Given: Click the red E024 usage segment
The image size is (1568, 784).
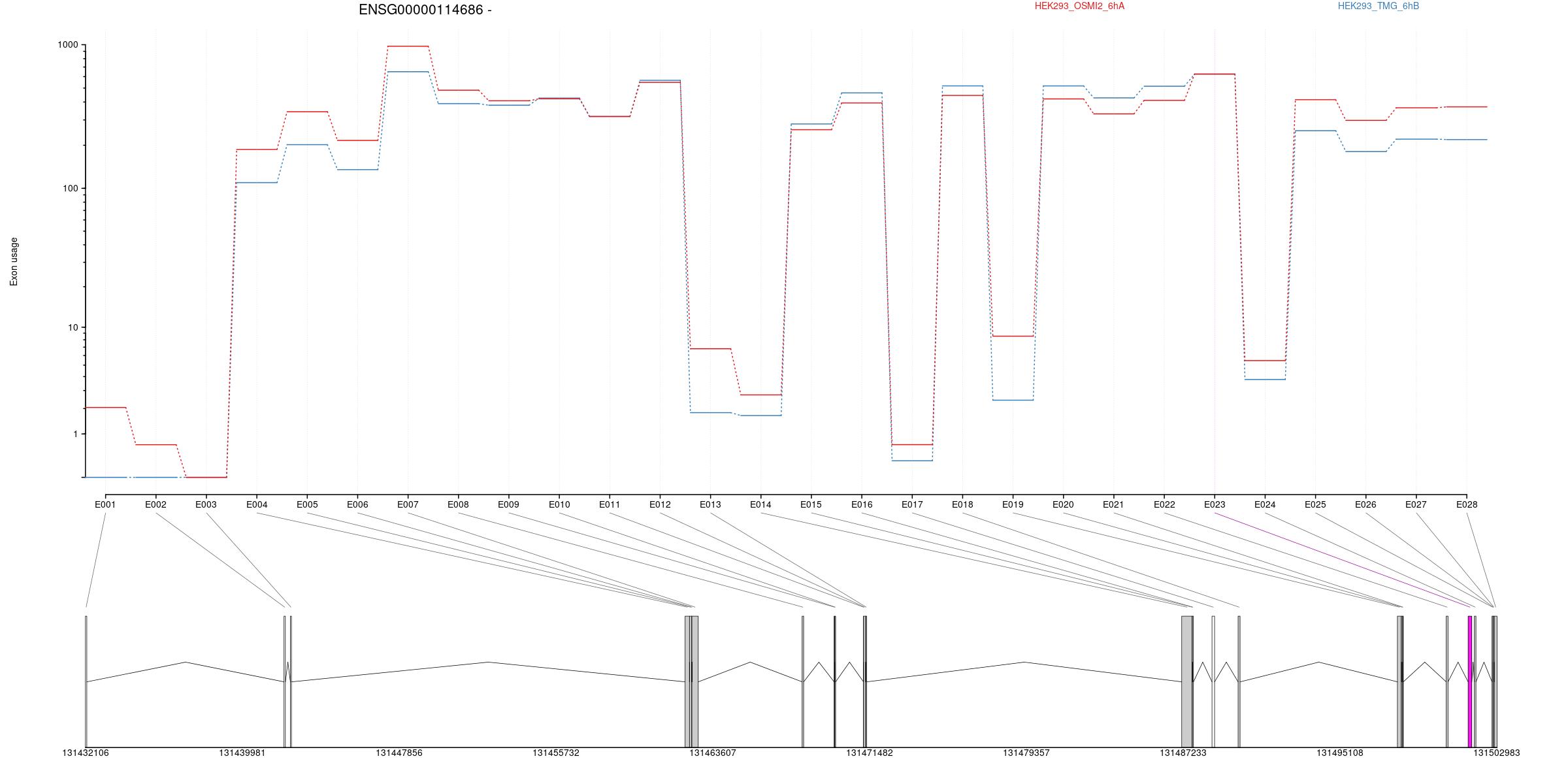Looking at the screenshot, I should click(1265, 361).
